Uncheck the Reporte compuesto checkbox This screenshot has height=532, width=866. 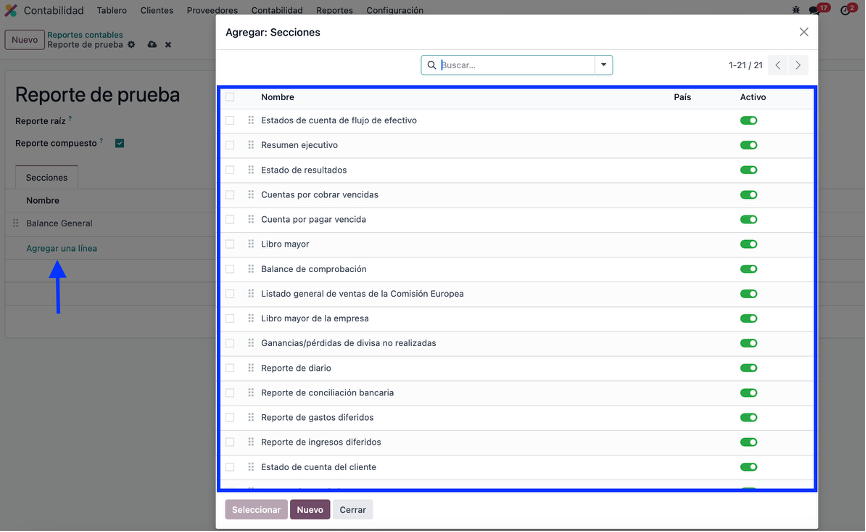pos(119,143)
